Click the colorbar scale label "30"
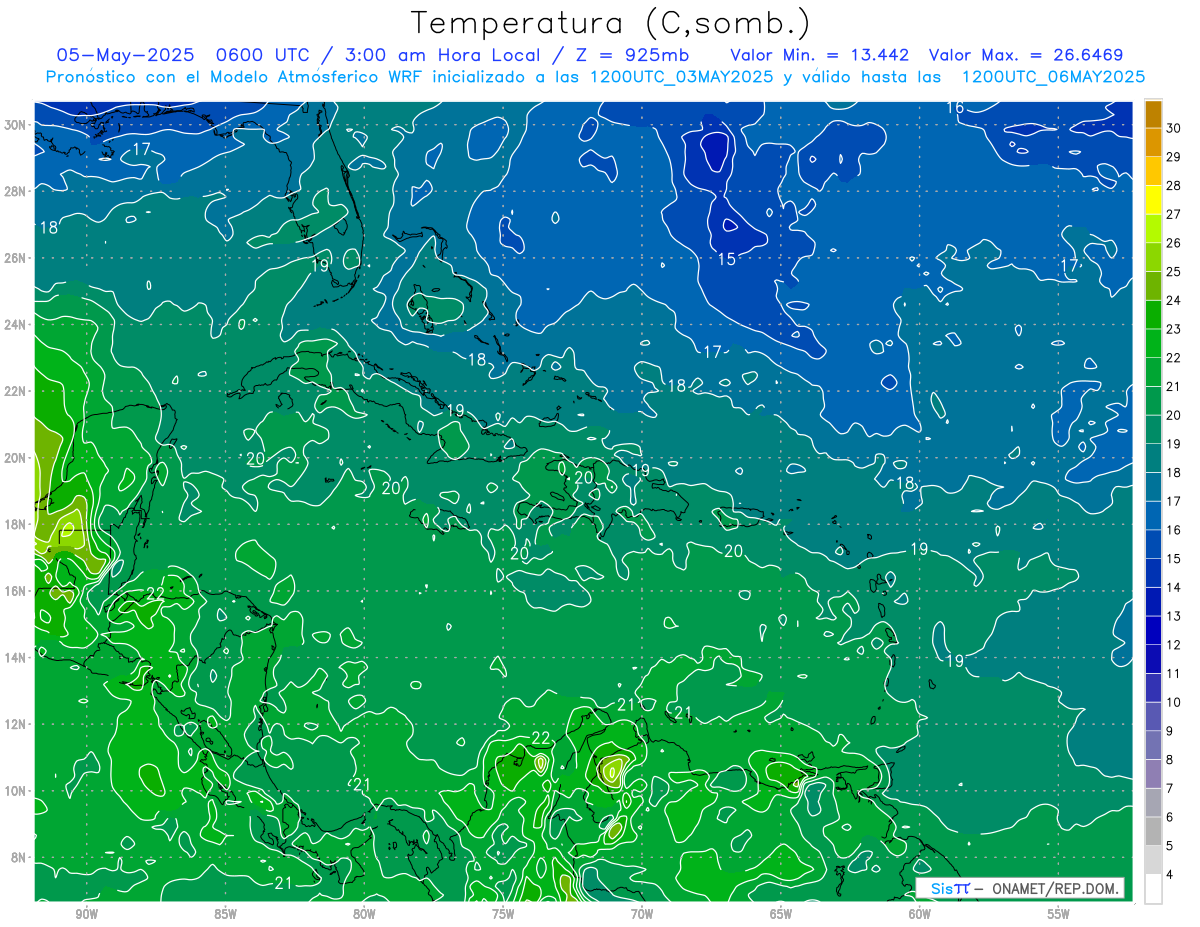The width and height of the screenshot is (1200, 927). [1174, 128]
